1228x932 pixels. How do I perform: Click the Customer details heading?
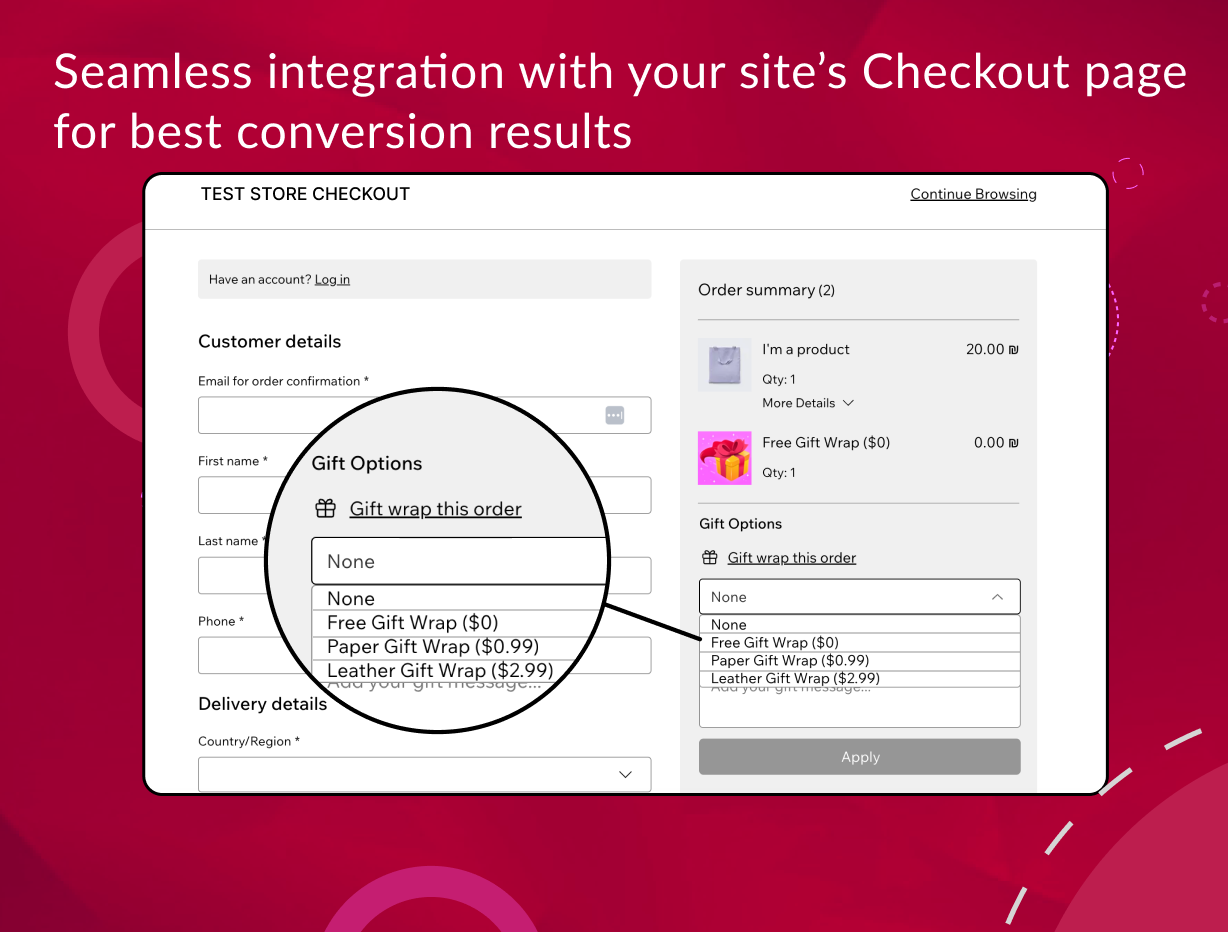click(270, 341)
